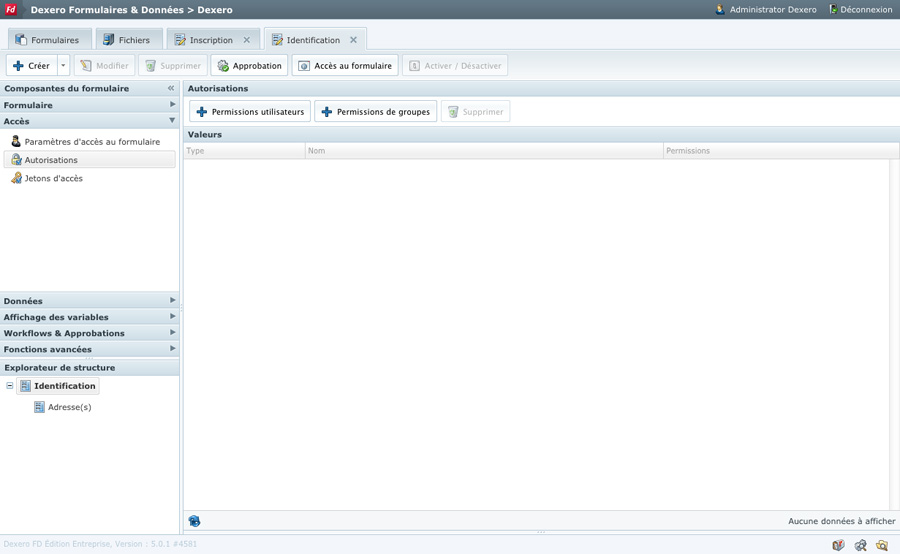The height and width of the screenshot is (554, 900).
Task: Open Jetons d'accès item
Action: point(53,179)
